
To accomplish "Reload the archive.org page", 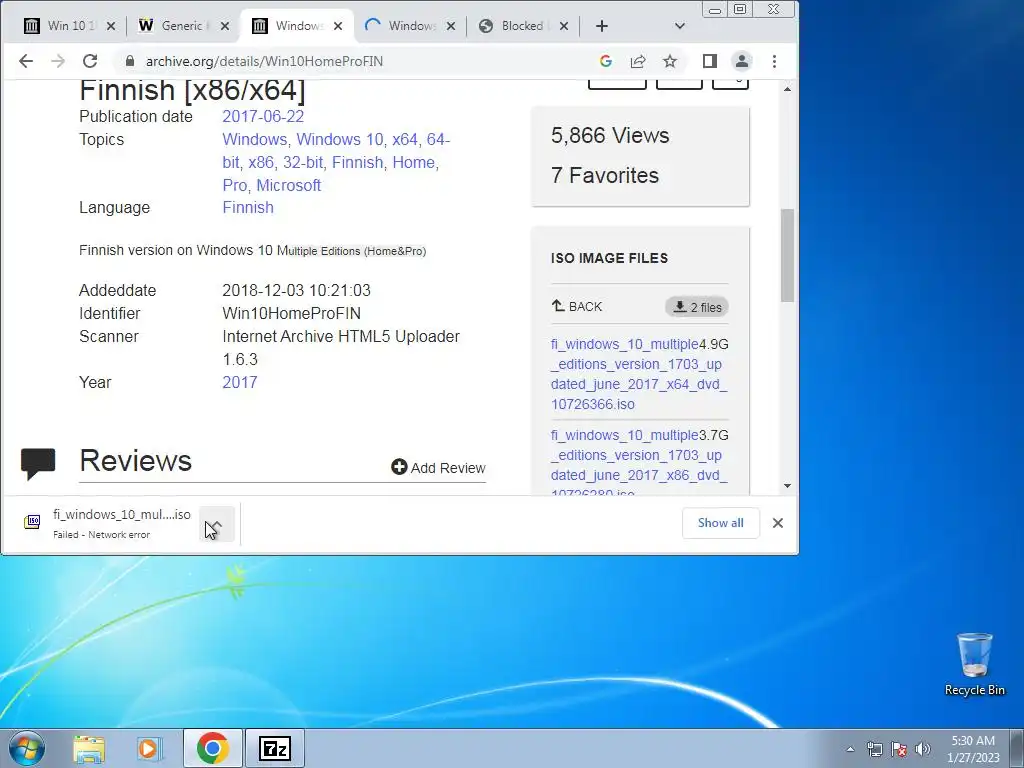I will point(90,61).
